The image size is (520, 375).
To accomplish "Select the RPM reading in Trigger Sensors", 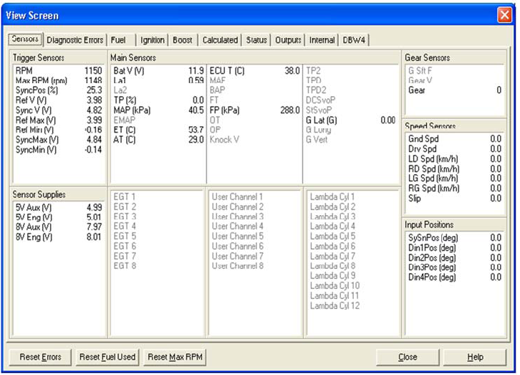I will click(x=58, y=71).
